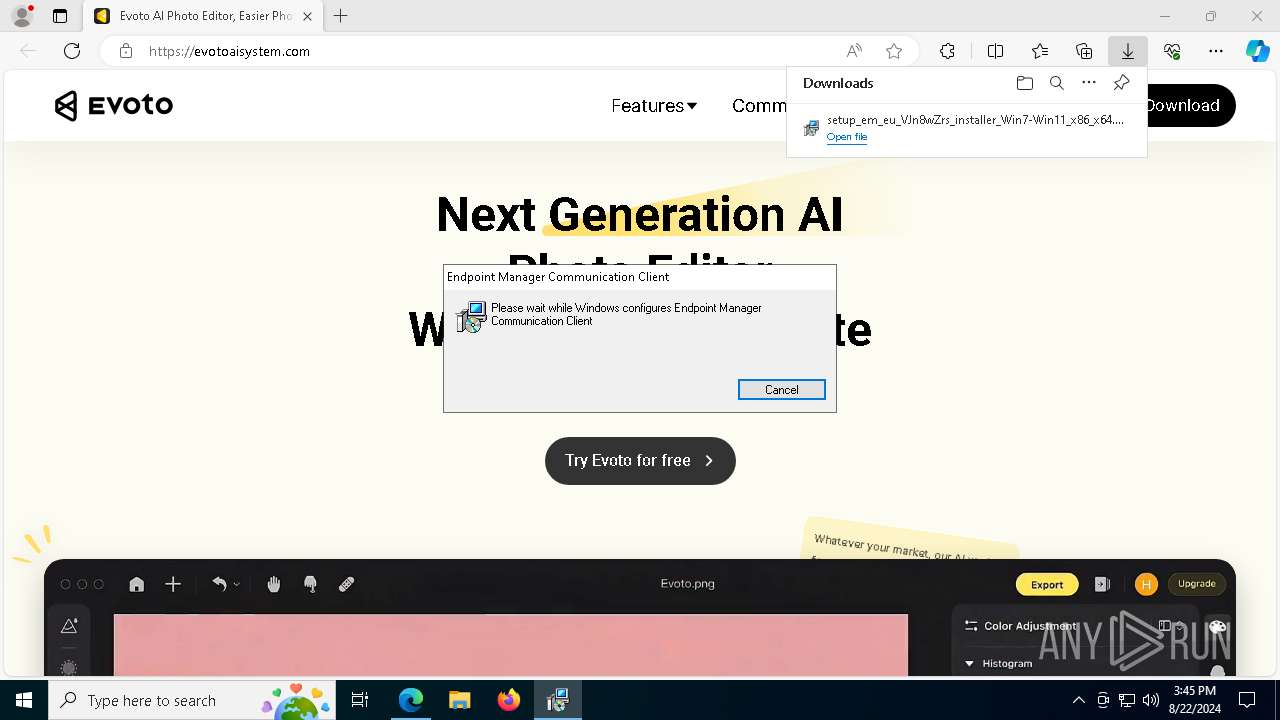Viewport: 1280px width, 720px height.
Task: Expand the Features dropdown menu
Action: click(x=654, y=105)
